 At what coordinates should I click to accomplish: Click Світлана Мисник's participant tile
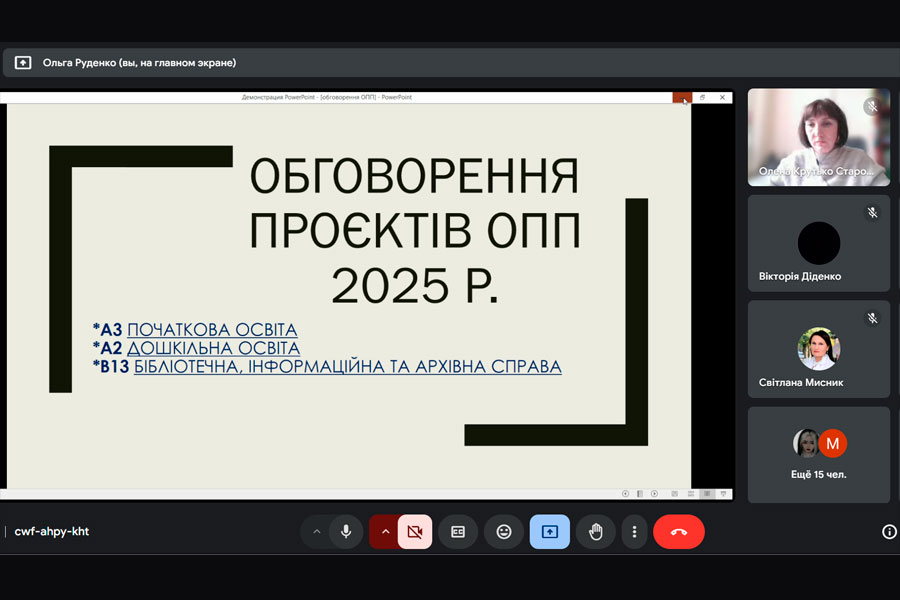tap(818, 349)
